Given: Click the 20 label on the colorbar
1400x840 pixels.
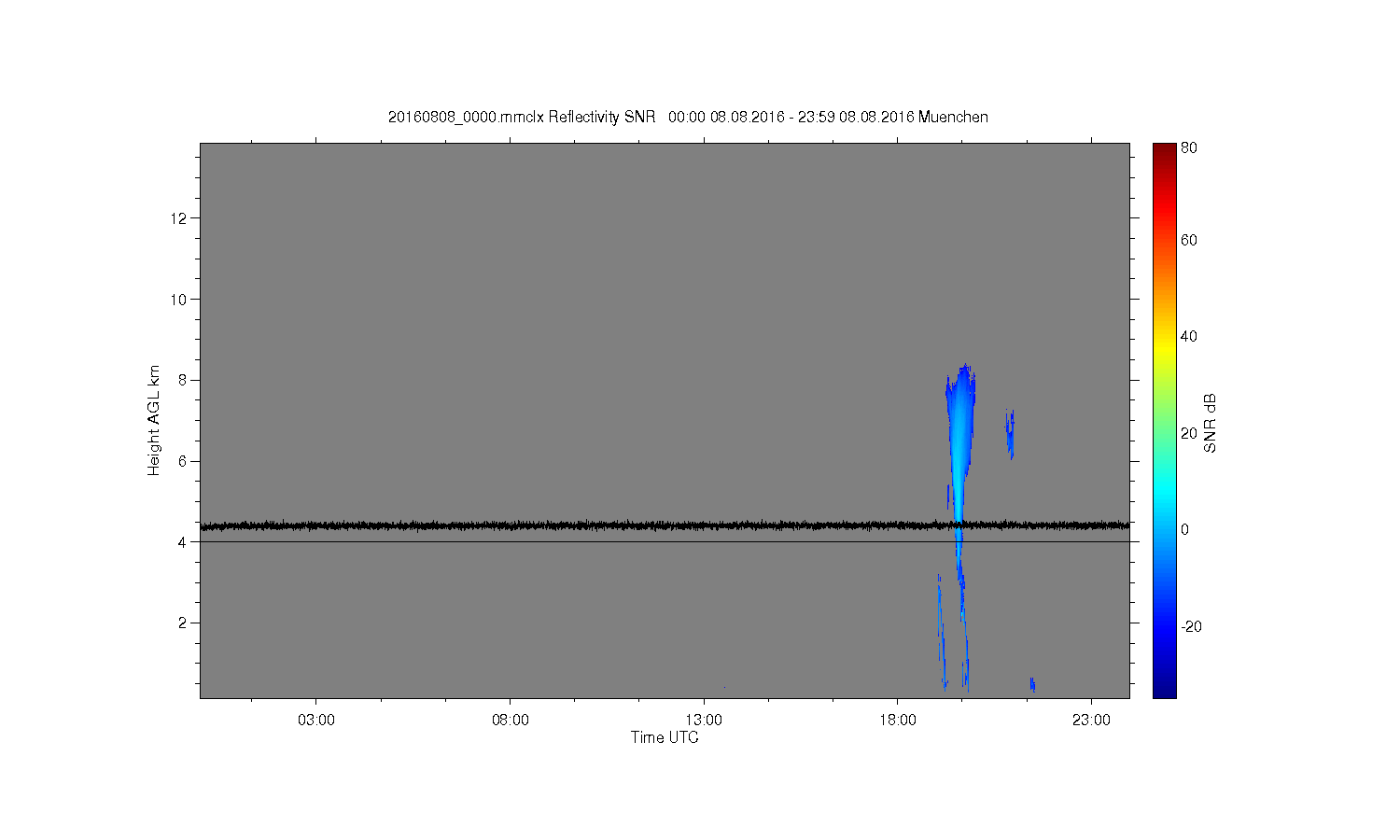Looking at the screenshot, I should click(x=1189, y=433).
